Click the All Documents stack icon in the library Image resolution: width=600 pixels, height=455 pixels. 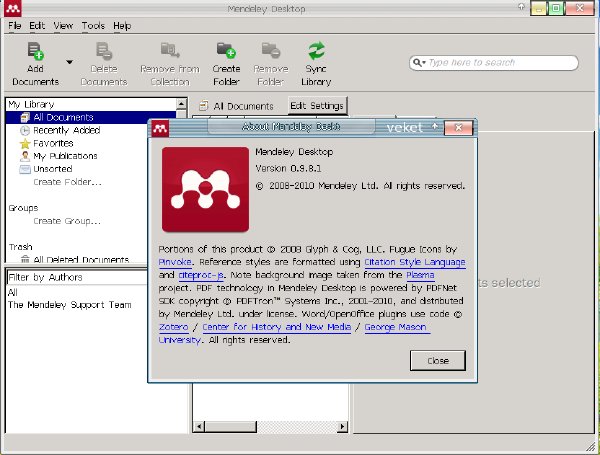[x=25, y=117]
